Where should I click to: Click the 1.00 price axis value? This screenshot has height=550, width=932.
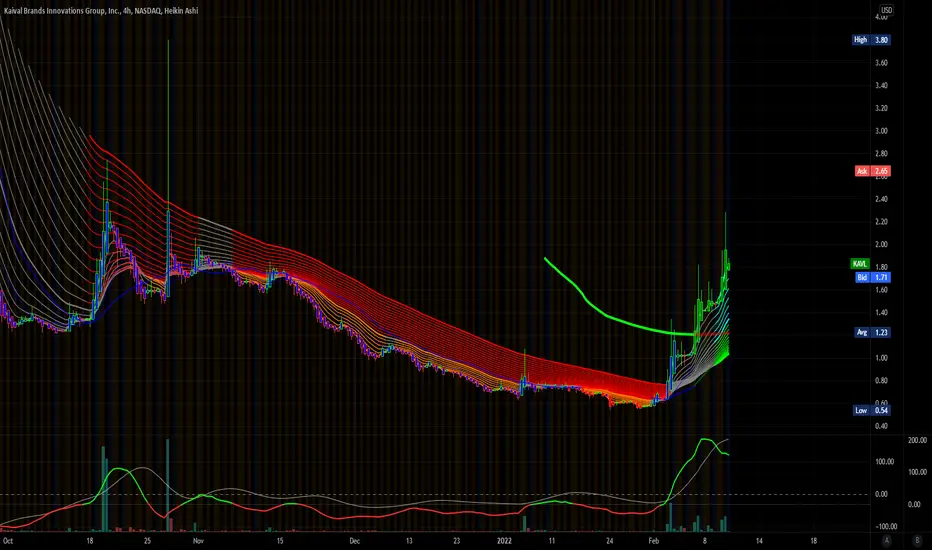[x=881, y=358]
